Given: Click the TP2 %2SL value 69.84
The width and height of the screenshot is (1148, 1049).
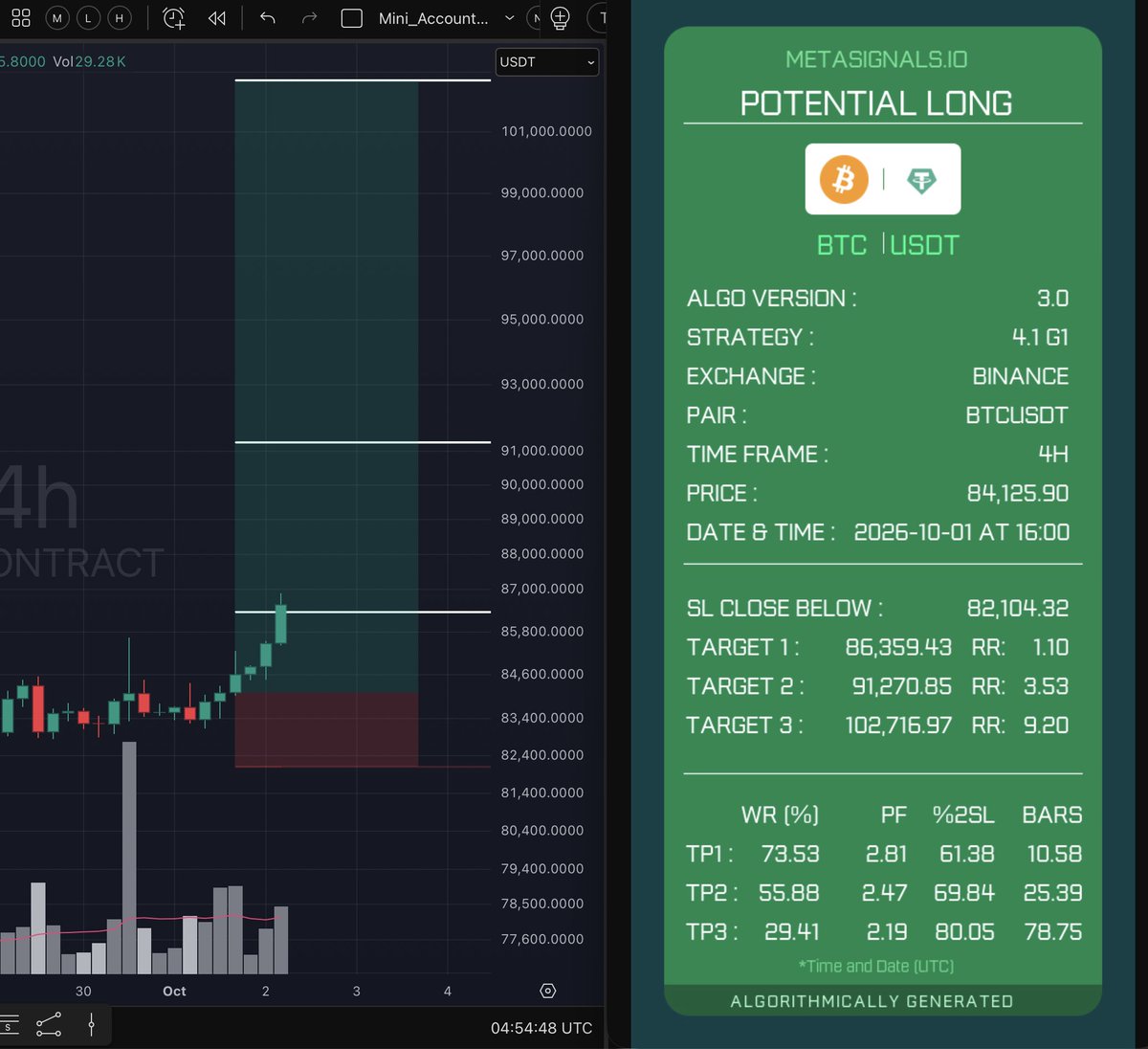Looking at the screenshot, I should point(964,893).
